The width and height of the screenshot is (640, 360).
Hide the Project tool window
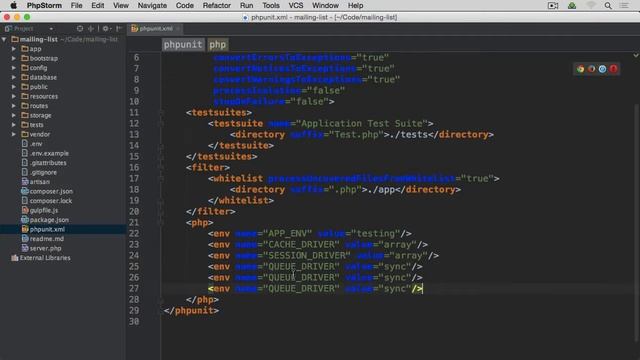tap(119, 29)
